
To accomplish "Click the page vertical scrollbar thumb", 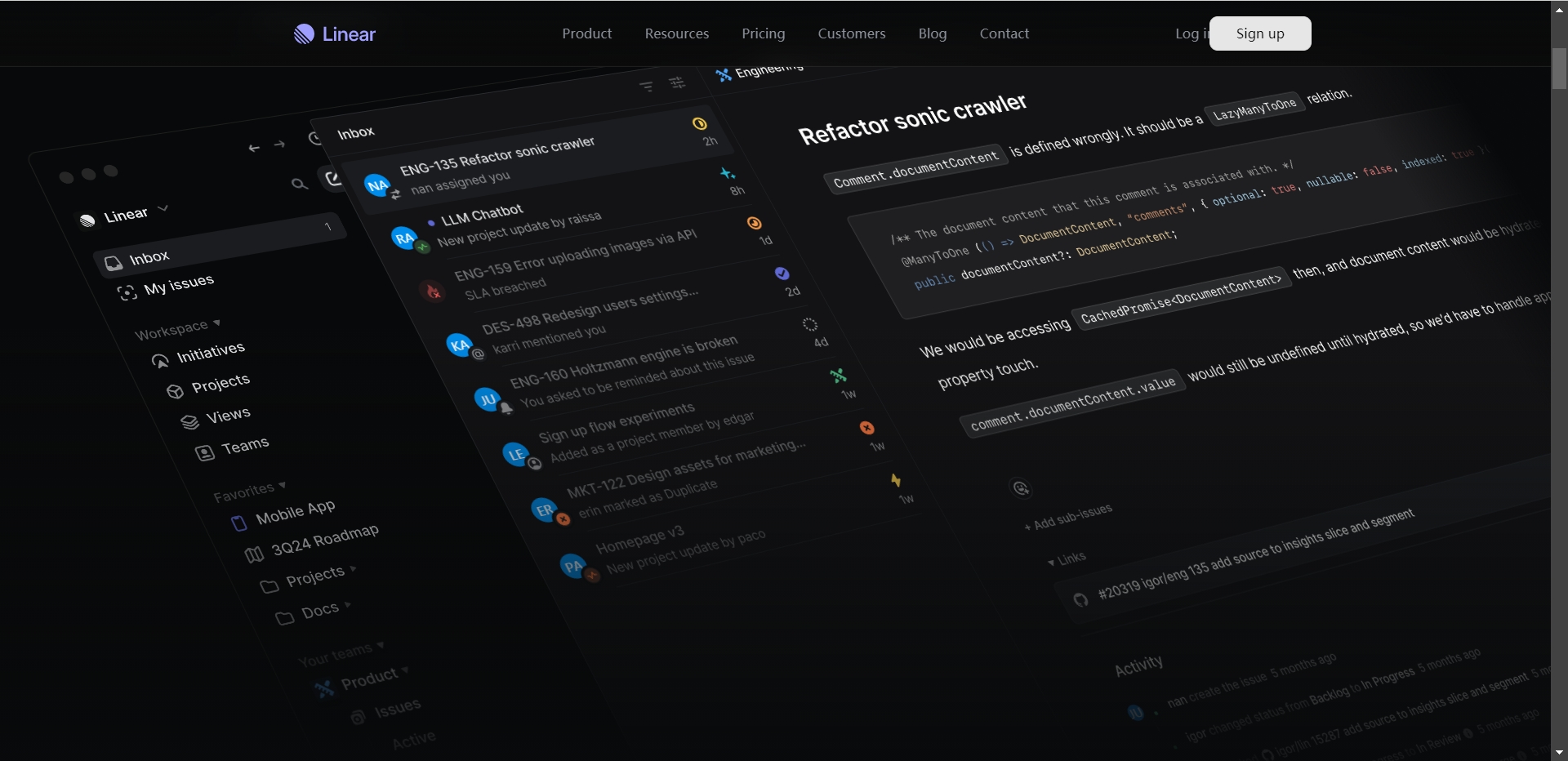I will (x=1559, y=68).
